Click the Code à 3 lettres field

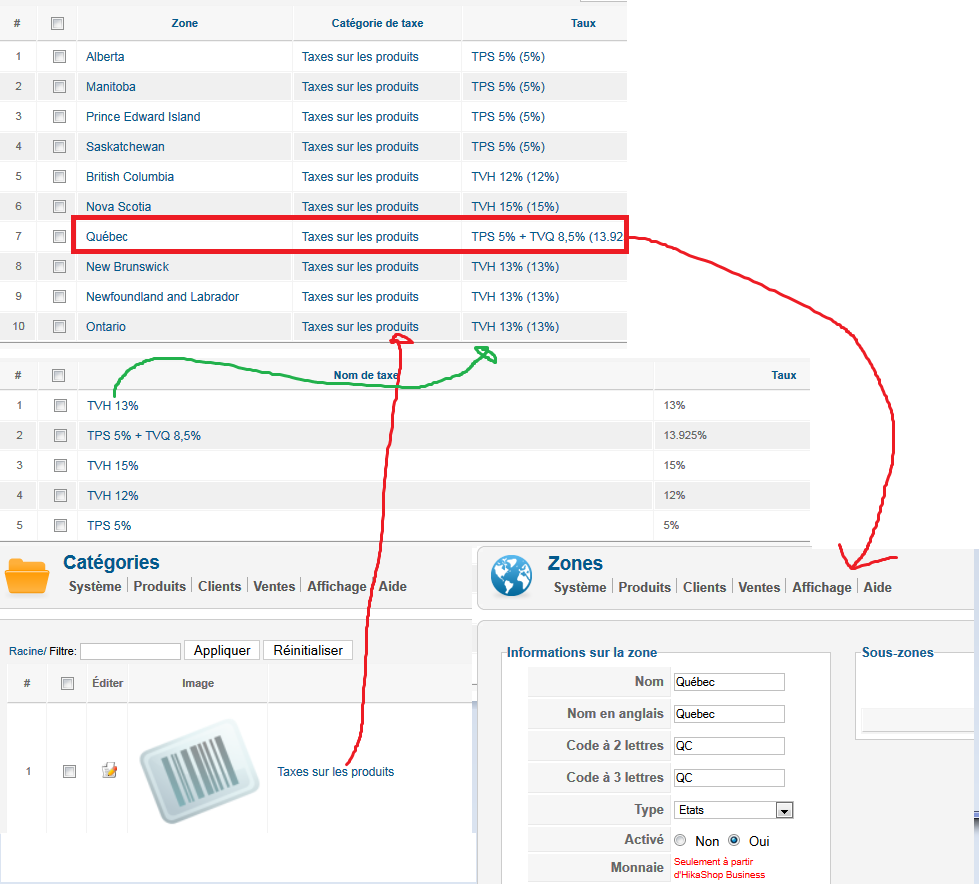pyautogui.click(x=729, y=777)
